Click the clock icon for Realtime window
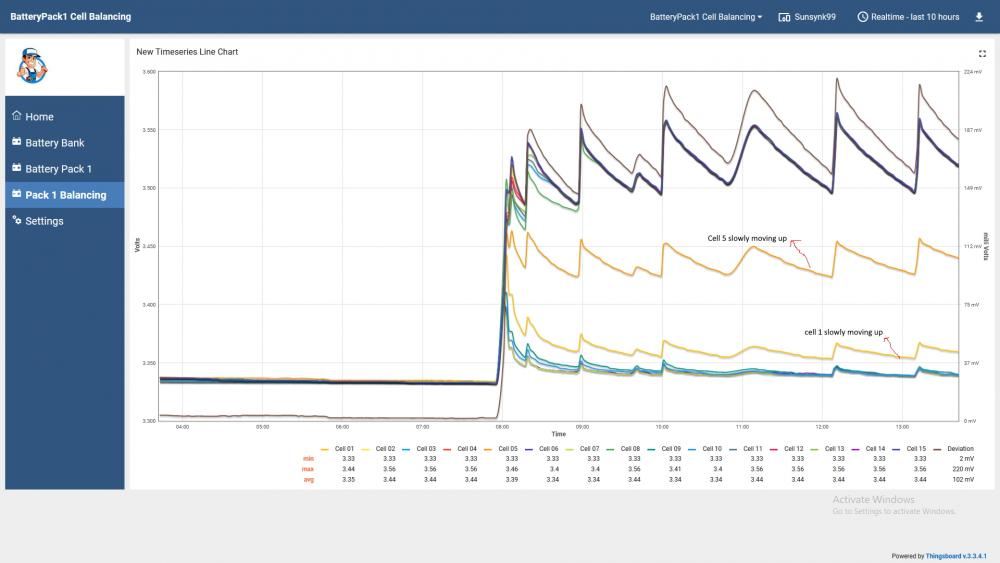The width and height of the screenshot is (1000, 563). pyautogui.click(x=862, y=17)
